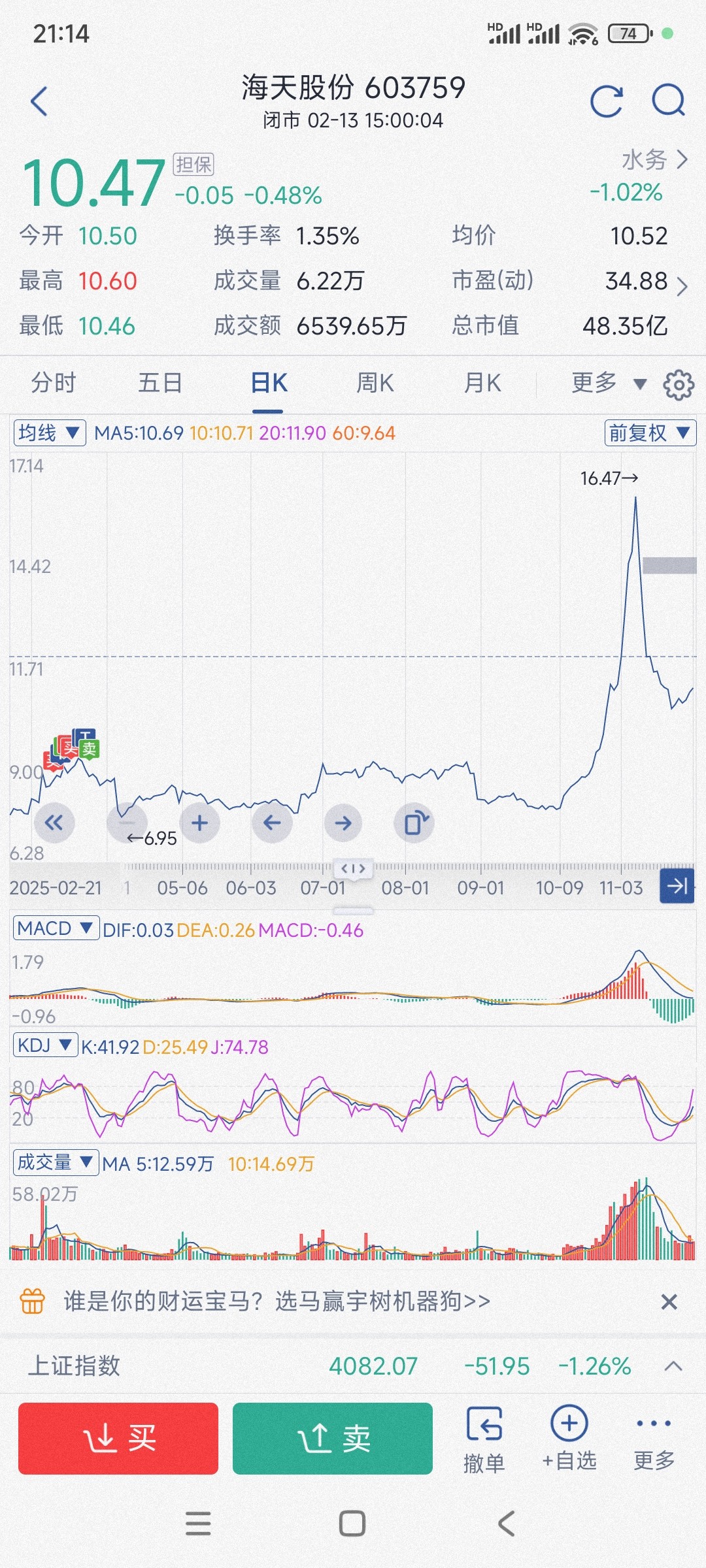Expand the 更多 chart period menu

[608, 383]
